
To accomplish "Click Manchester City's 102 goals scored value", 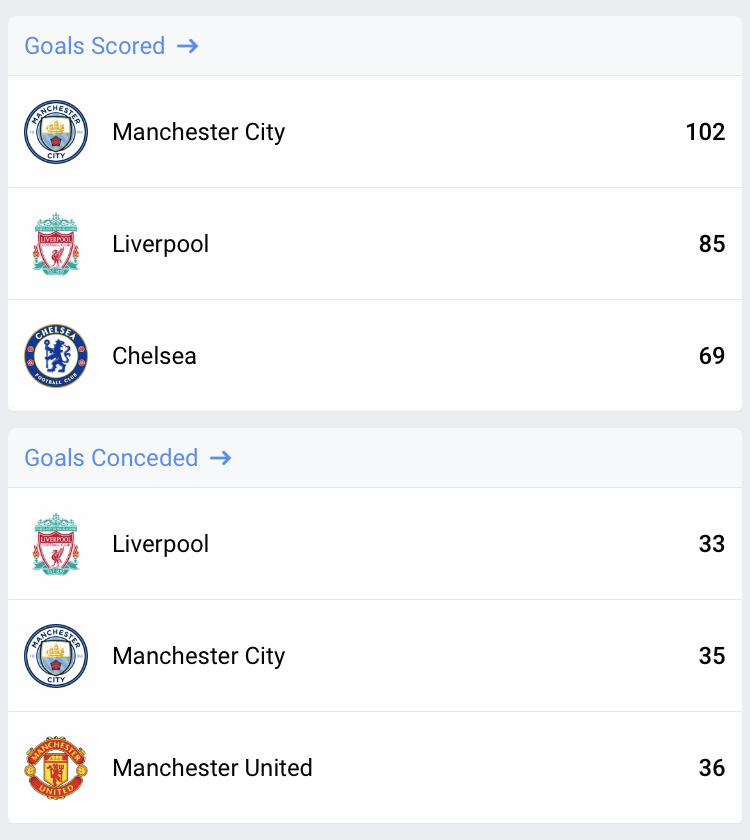I will tap(705, 132).
